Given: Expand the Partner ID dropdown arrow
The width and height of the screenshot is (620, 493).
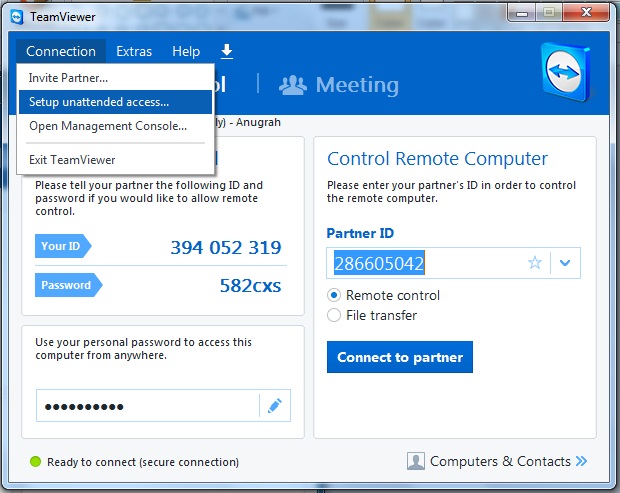Looking at the screenshot, I should (x=565, y=263).
